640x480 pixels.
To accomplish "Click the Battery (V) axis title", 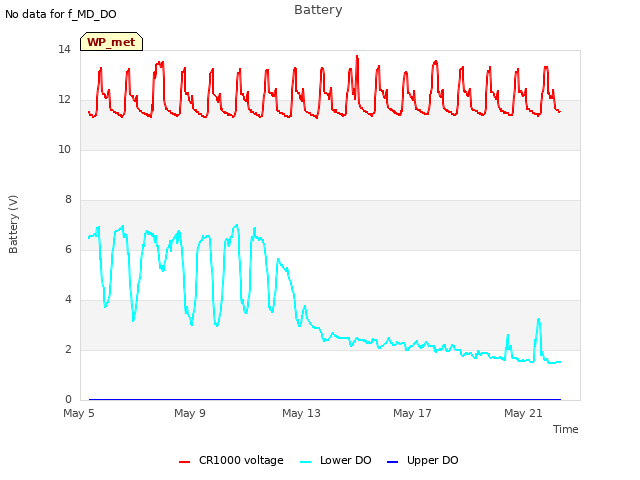I will coord(13,224).
